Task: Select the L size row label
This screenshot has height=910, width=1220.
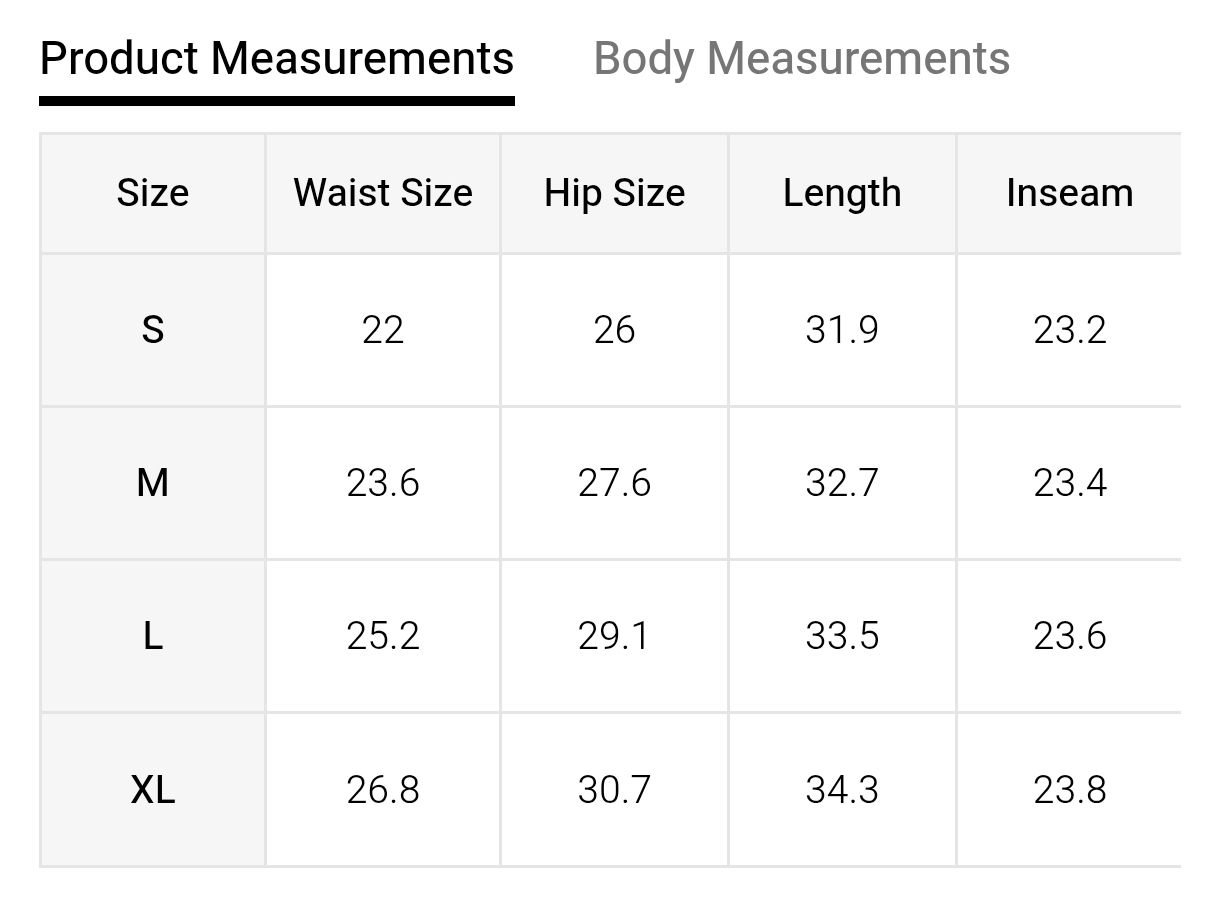Action: (x=152, y=636)
